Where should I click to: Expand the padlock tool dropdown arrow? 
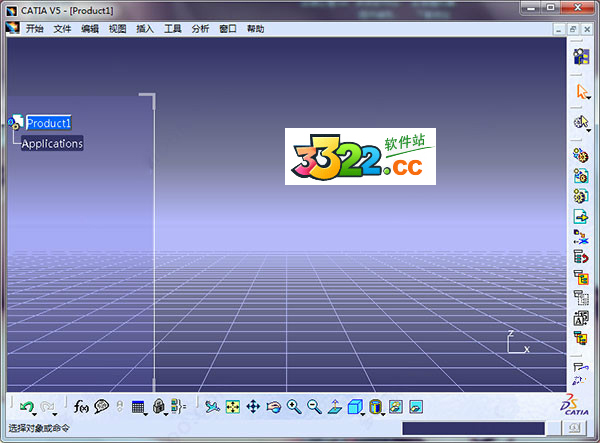[166, 414]
